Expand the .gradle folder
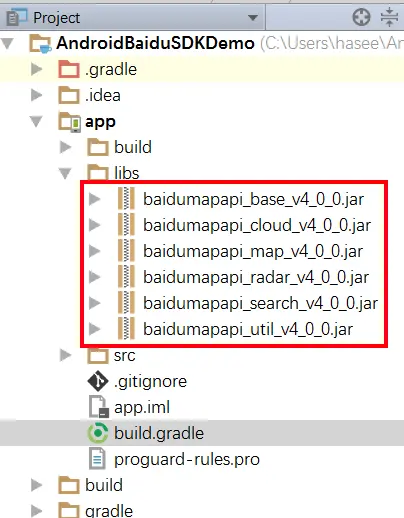 pyautogui.click(x=36, y=69)
